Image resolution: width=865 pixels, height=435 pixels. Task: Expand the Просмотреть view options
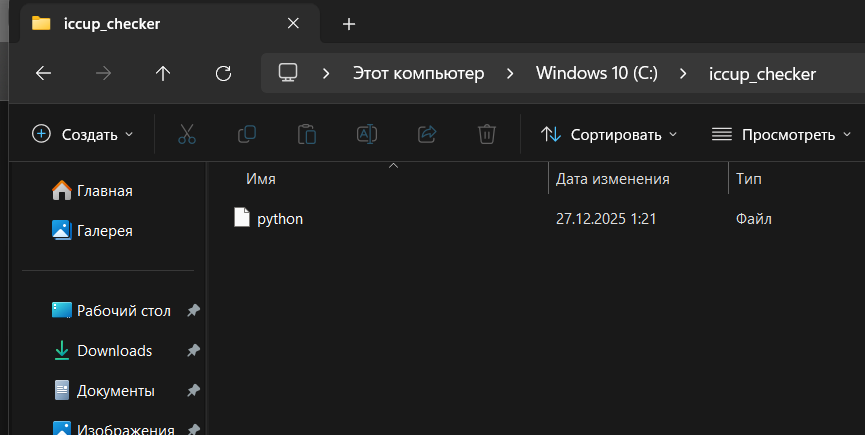pos(781,134)
